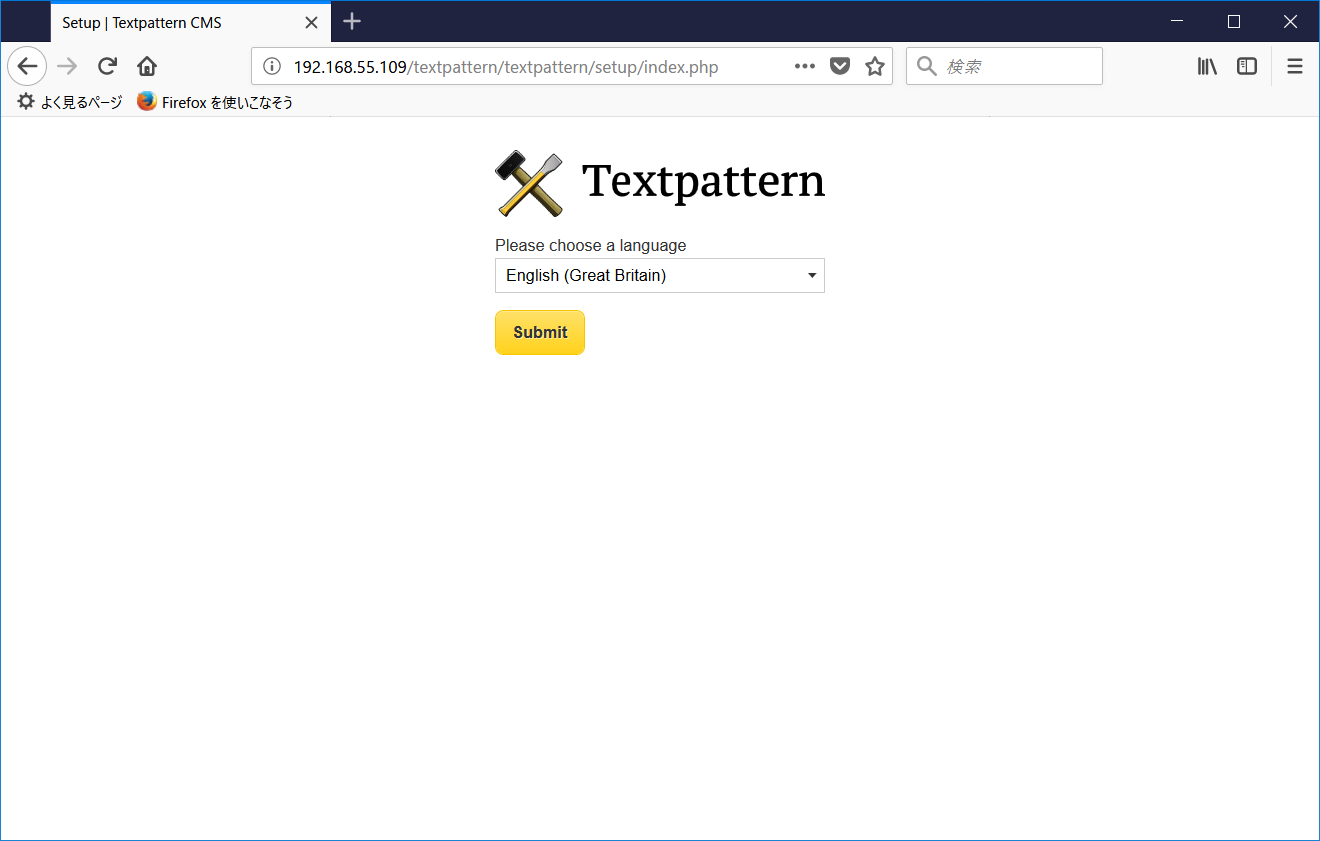Click the site information icon in address bar
Viewport: 1320px width, 841px height.
coord(271,66)
